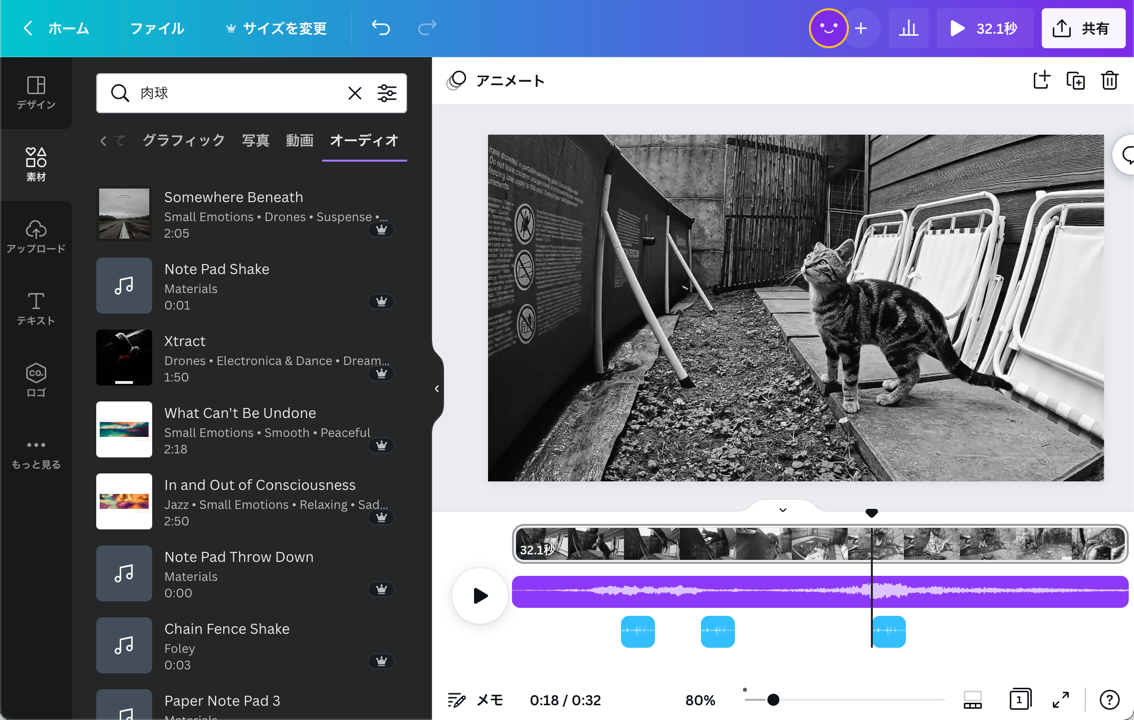Toggle the grid view icon
Image resolution: width=1134 pixels, height=720 pixels.
[973, 700]
